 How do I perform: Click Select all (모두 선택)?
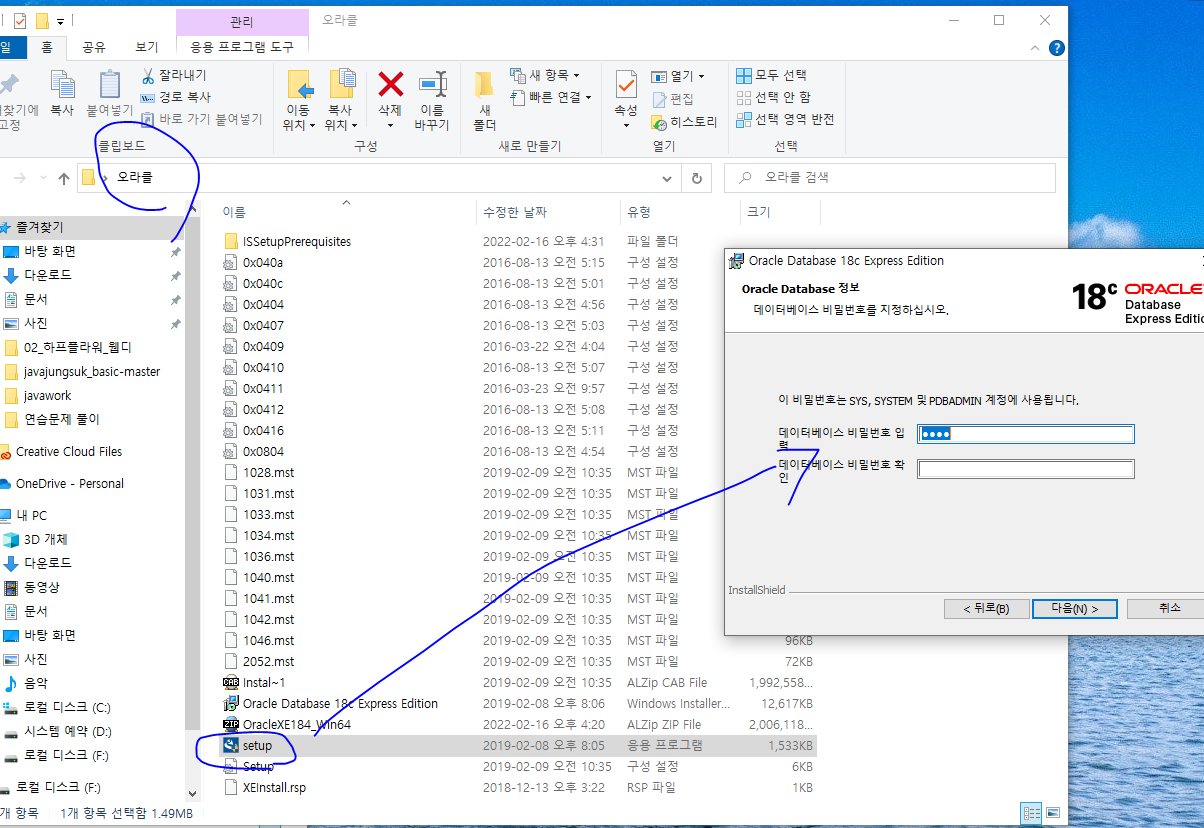tap(771, 76)
